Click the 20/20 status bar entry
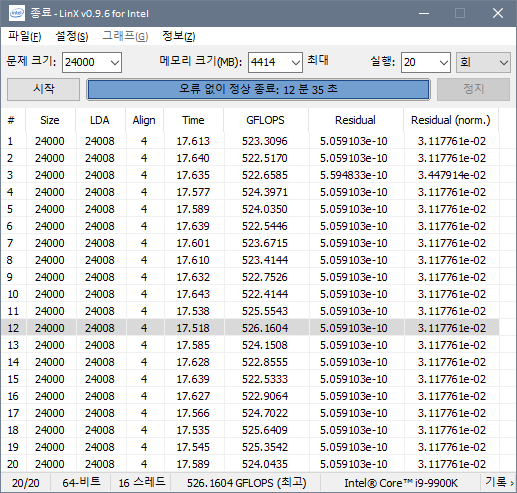The height and width of the screenshot is (493, 517). click(x=26, y=483)
